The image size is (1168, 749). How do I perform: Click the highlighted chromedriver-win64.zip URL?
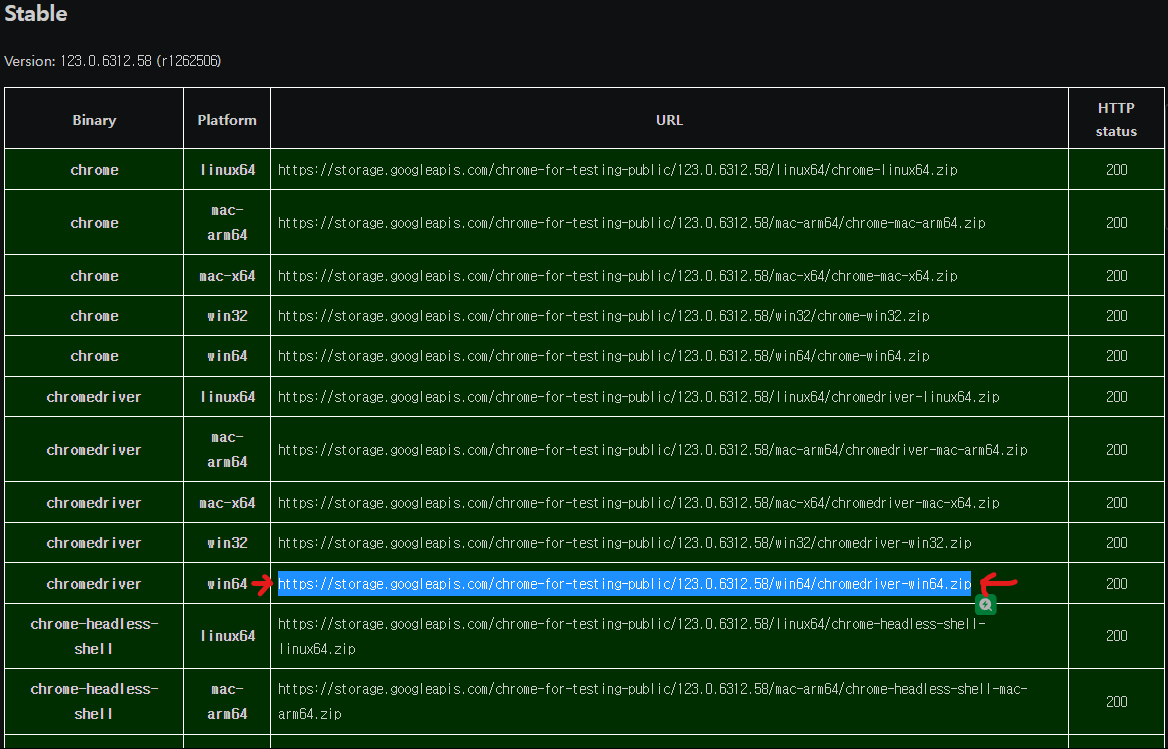[x=624, y=584]
